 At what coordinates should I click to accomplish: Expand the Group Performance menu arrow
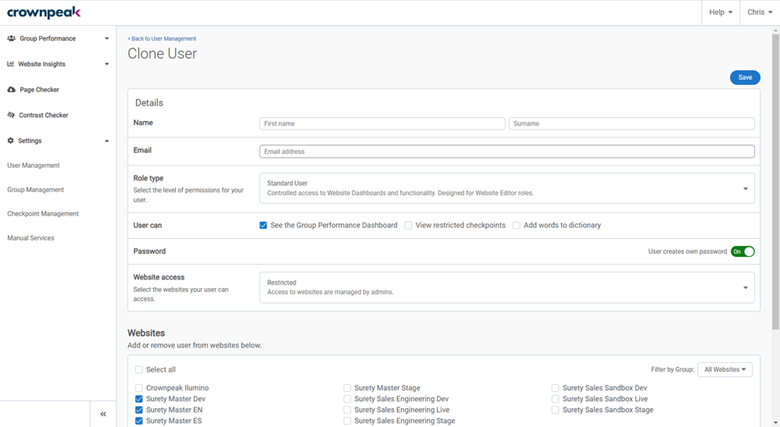click(x=106, y=38)
